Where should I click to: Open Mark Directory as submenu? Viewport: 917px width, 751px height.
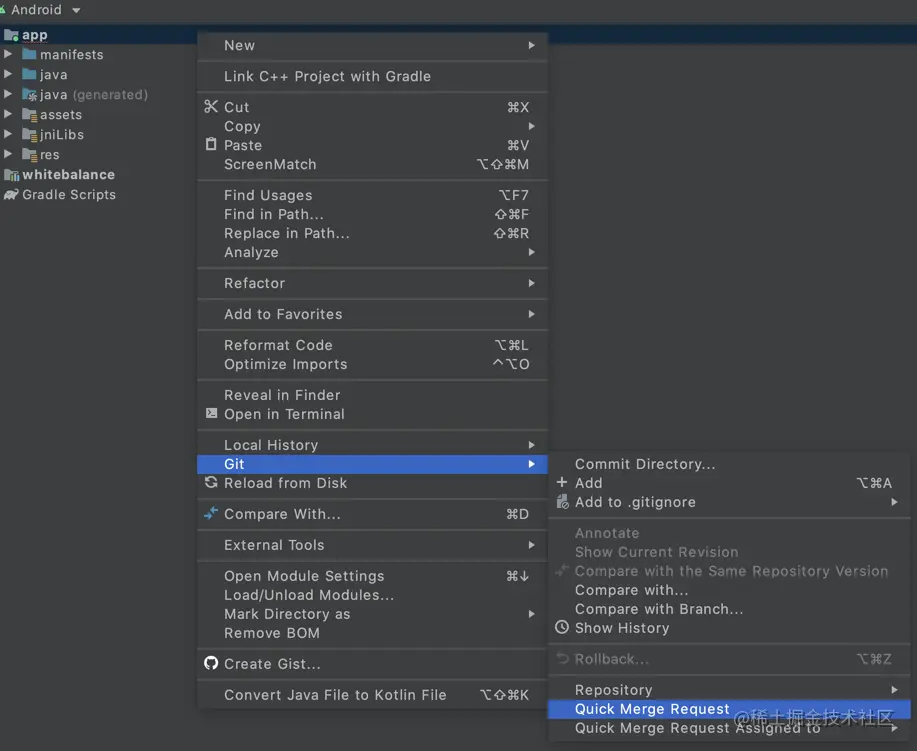[373, 614]
